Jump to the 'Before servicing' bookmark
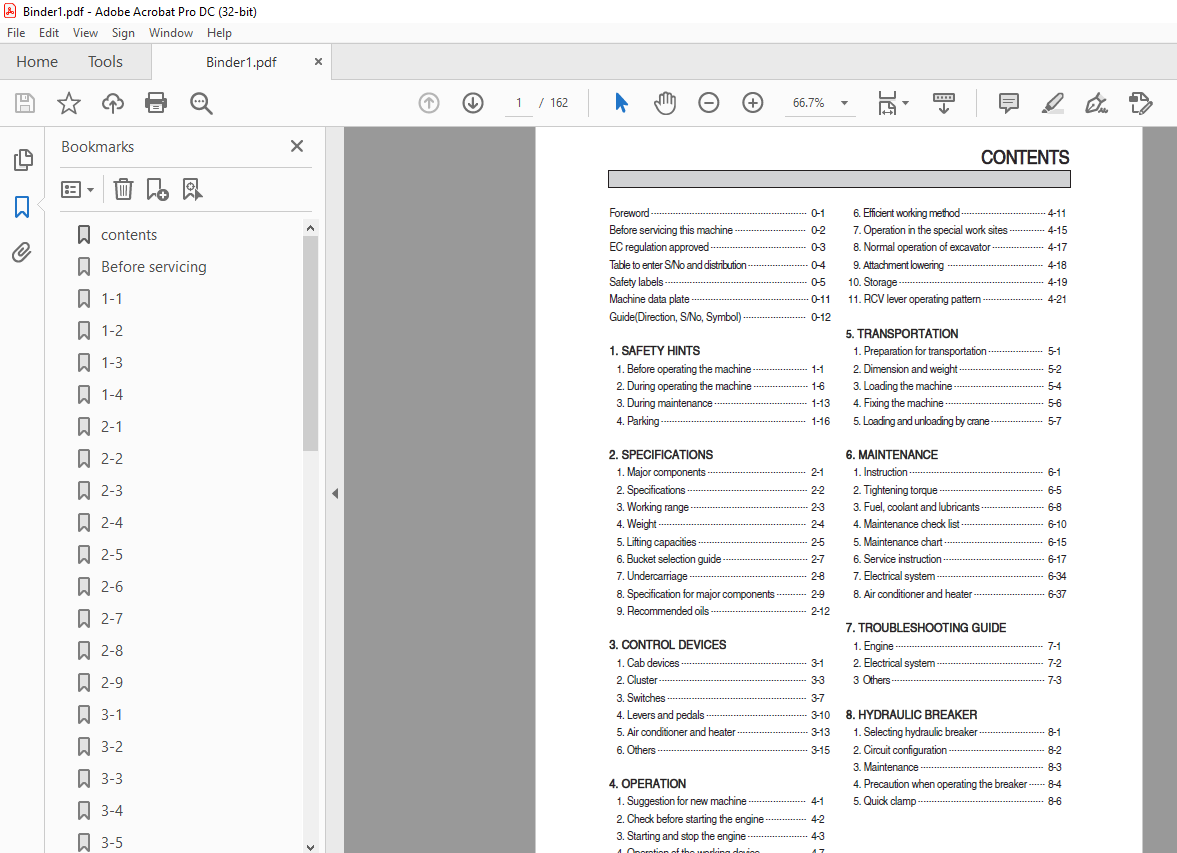The width and height of the screenshot is (1177, 853). click(x=154, y=267)
